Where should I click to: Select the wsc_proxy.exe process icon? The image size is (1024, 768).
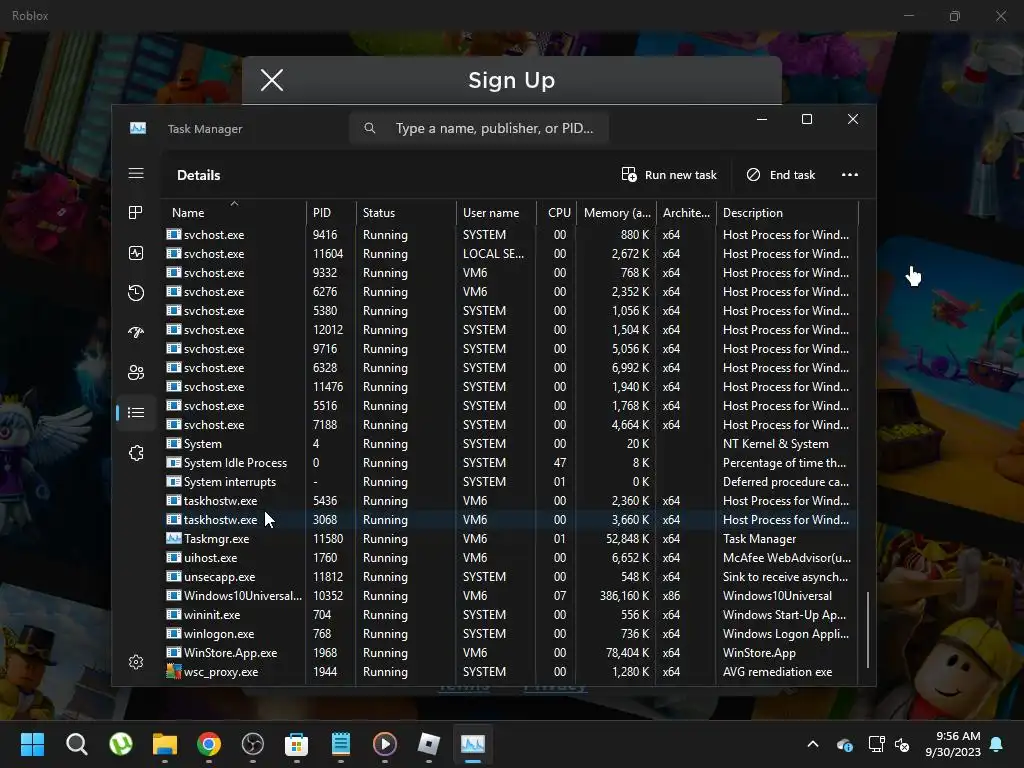coord(173,671)
